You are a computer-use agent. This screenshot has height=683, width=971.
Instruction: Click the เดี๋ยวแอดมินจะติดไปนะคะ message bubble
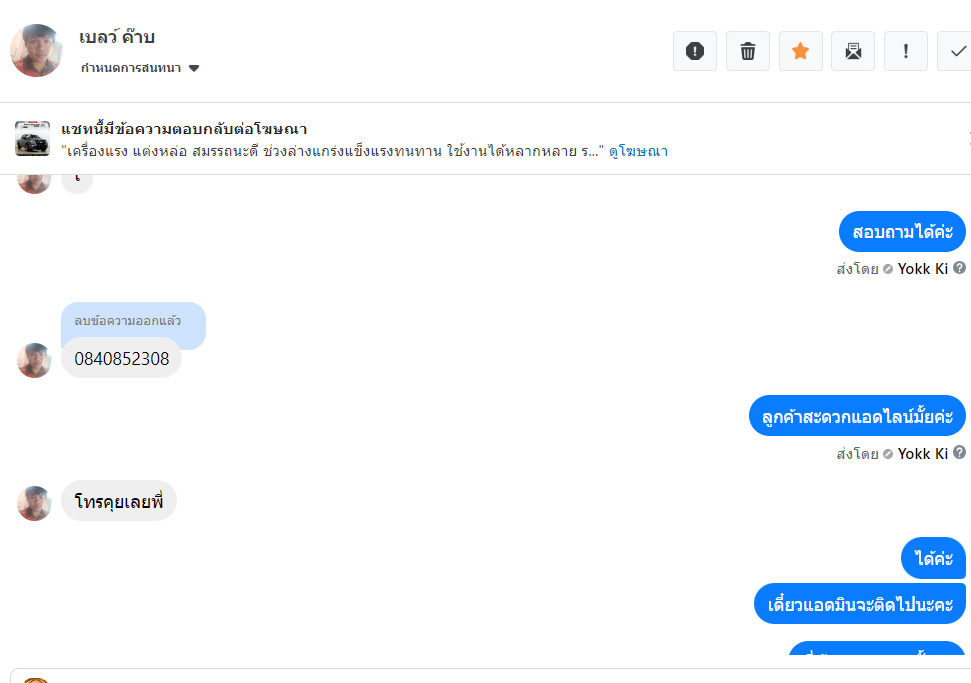[x=859, y=604]
